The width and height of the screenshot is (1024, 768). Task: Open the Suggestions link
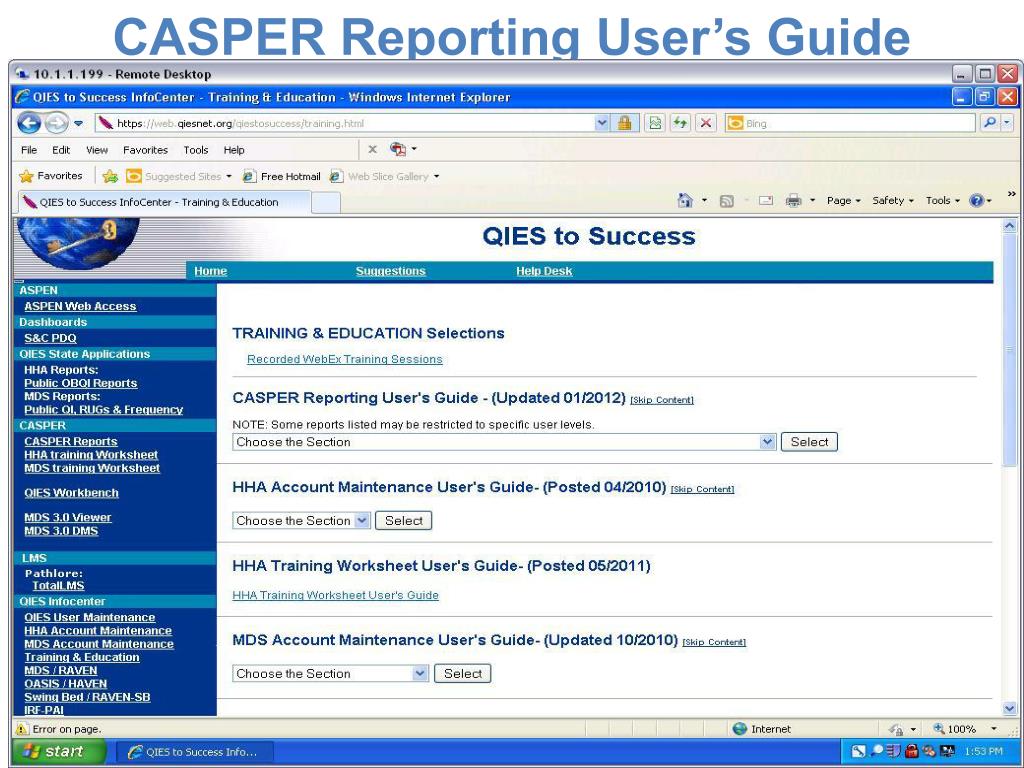tap(391, 271)
